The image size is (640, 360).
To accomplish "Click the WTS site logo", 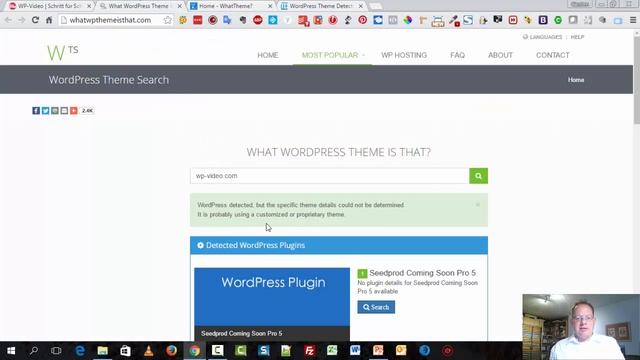I will coord(62,53).
